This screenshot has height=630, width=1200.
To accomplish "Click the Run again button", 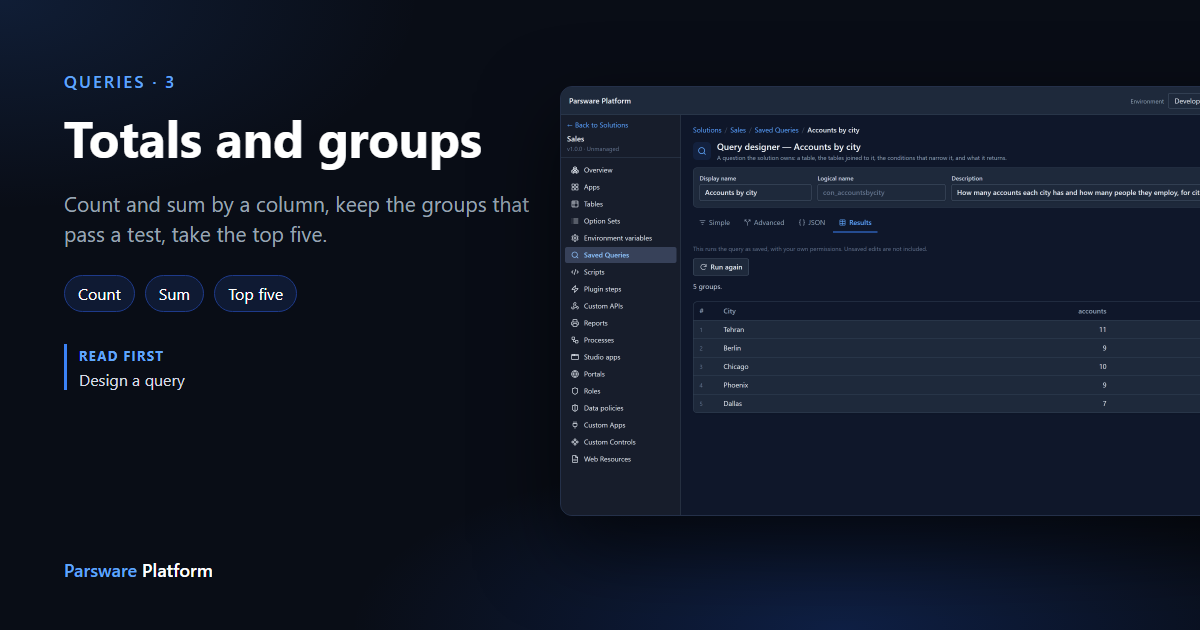I will point(721,267).
